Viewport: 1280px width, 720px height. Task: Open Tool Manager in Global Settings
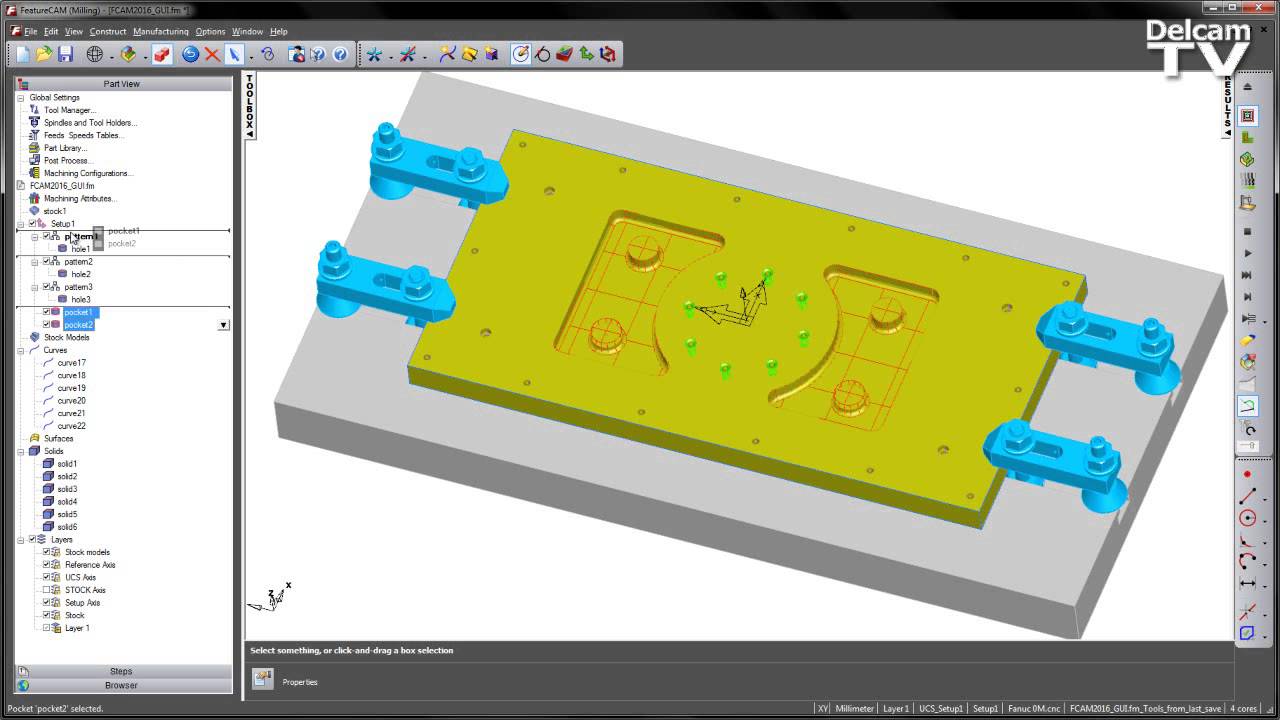point(69,110)
